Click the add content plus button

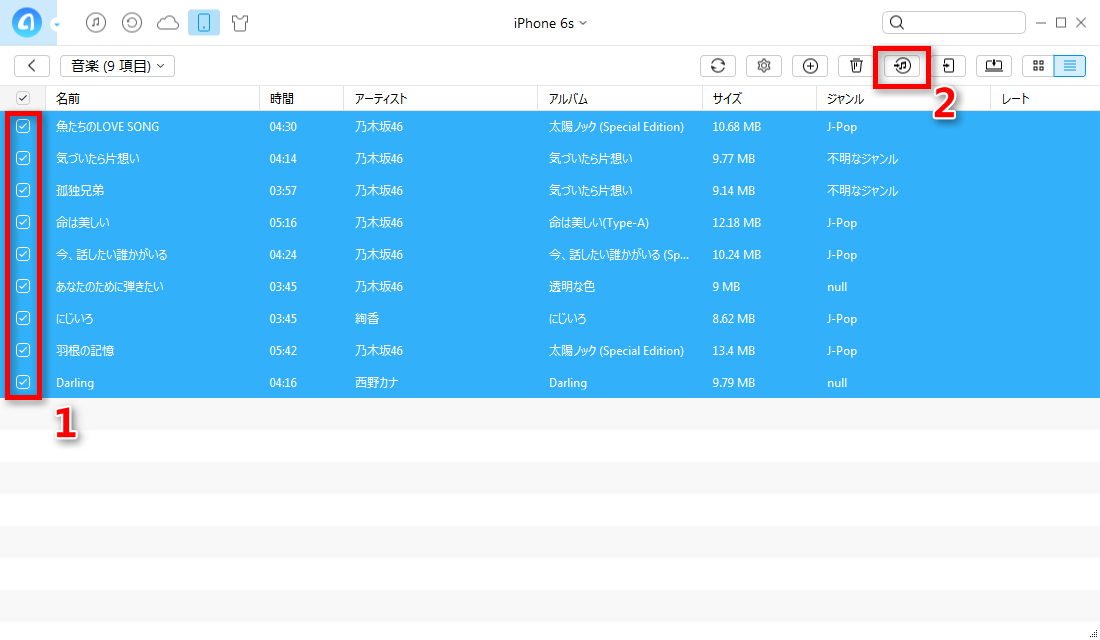810,66
